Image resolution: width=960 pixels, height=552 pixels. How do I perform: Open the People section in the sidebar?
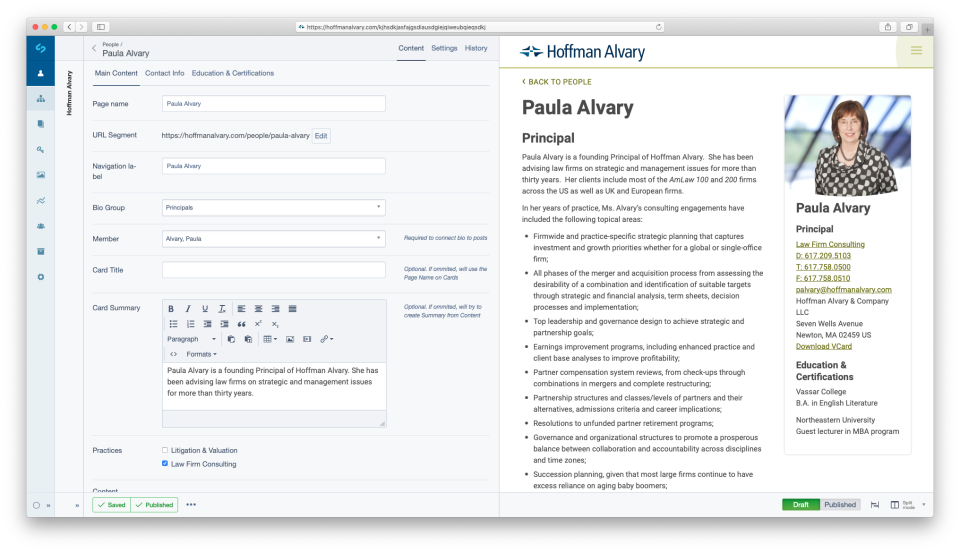[40, 73]
